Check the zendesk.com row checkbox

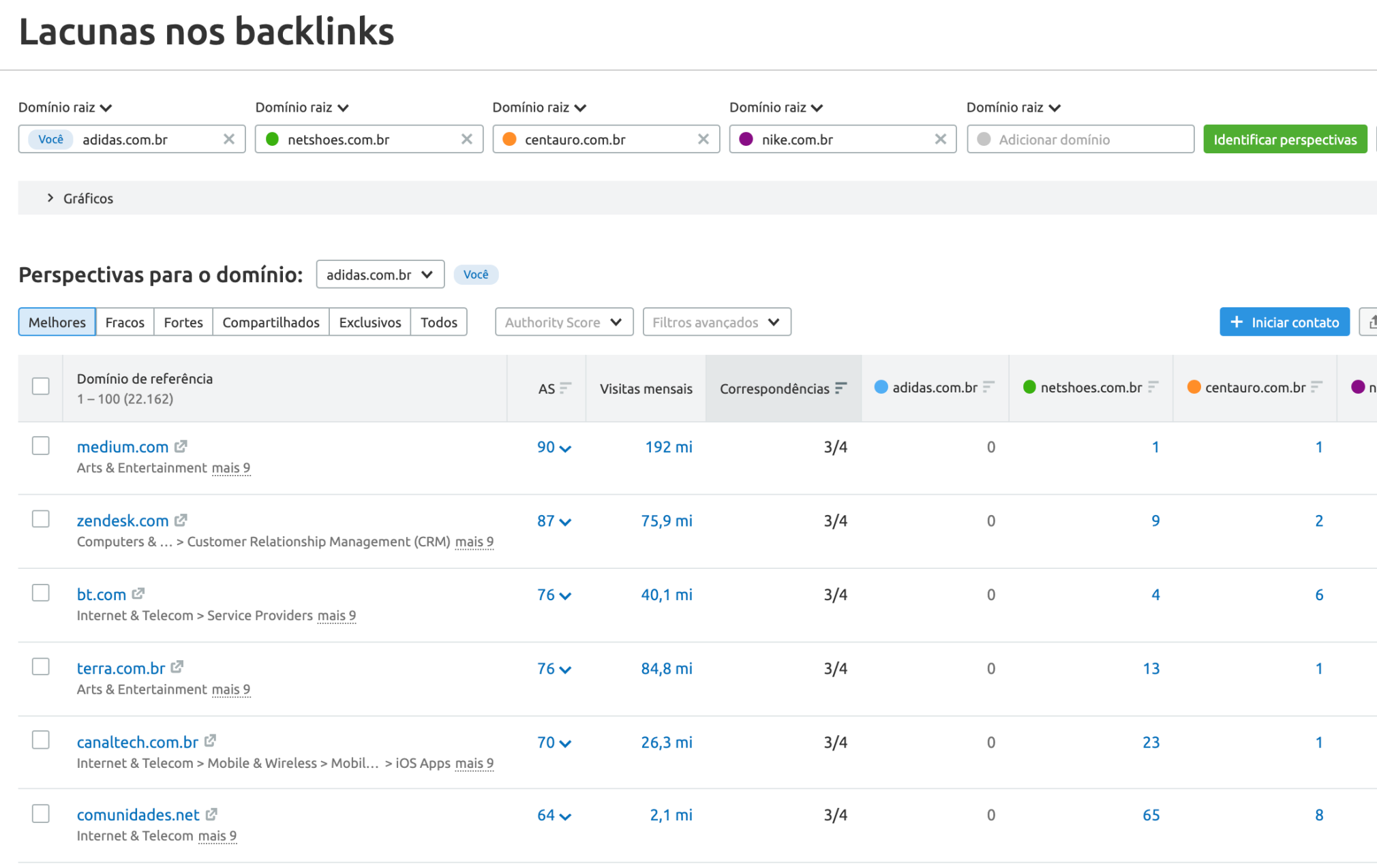(x=41, y=519)
